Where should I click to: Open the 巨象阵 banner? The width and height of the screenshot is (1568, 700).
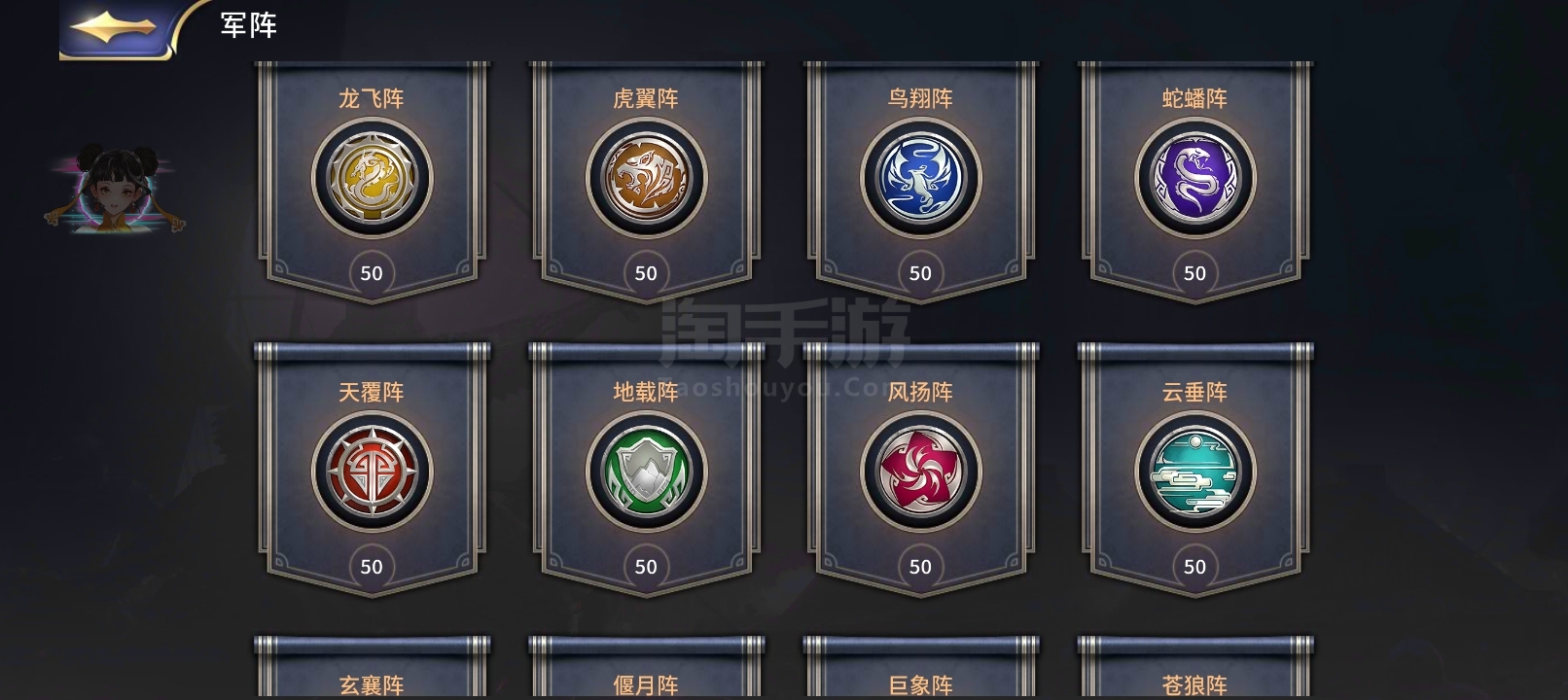coord(920,669)
